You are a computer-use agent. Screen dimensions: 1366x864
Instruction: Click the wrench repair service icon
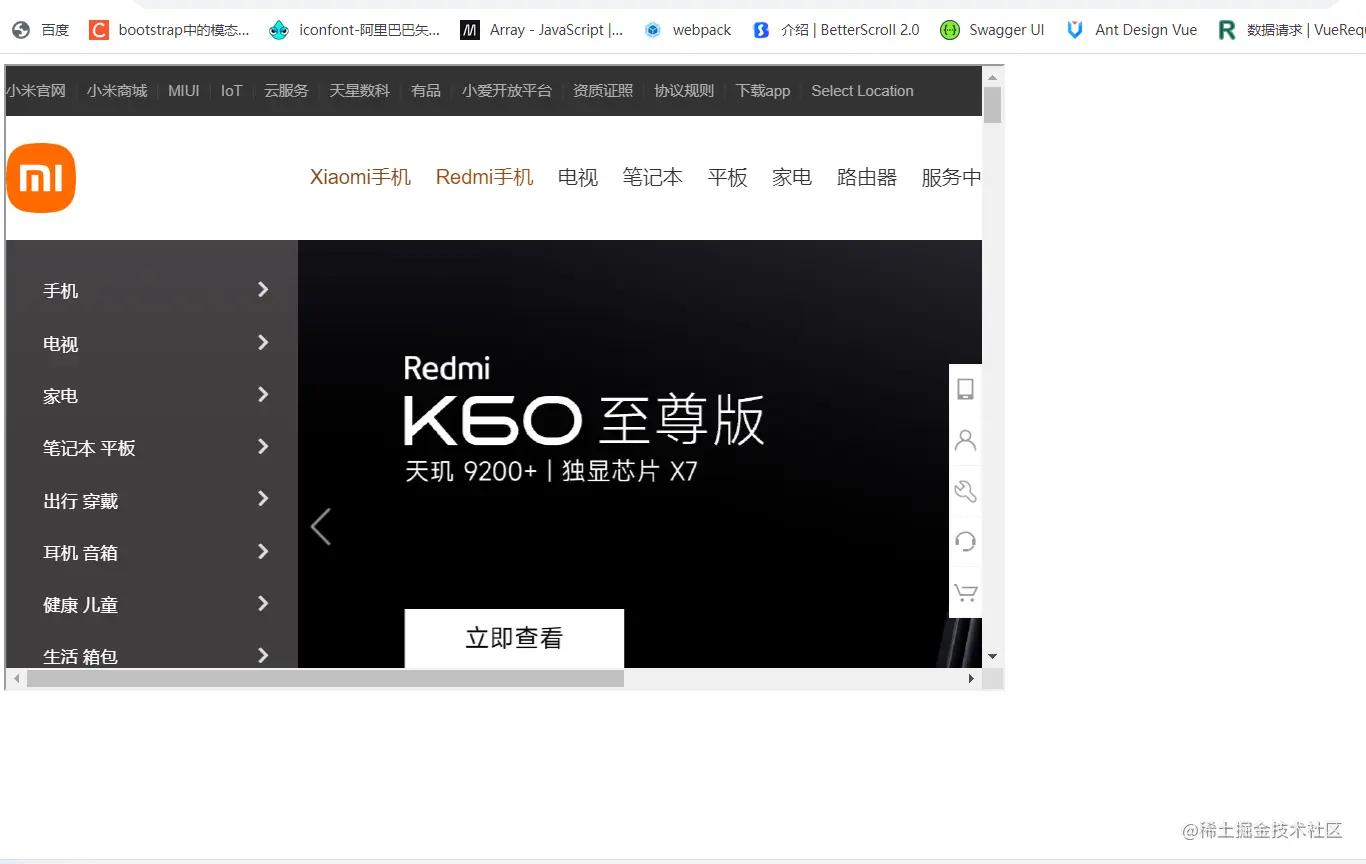point(965,491)
